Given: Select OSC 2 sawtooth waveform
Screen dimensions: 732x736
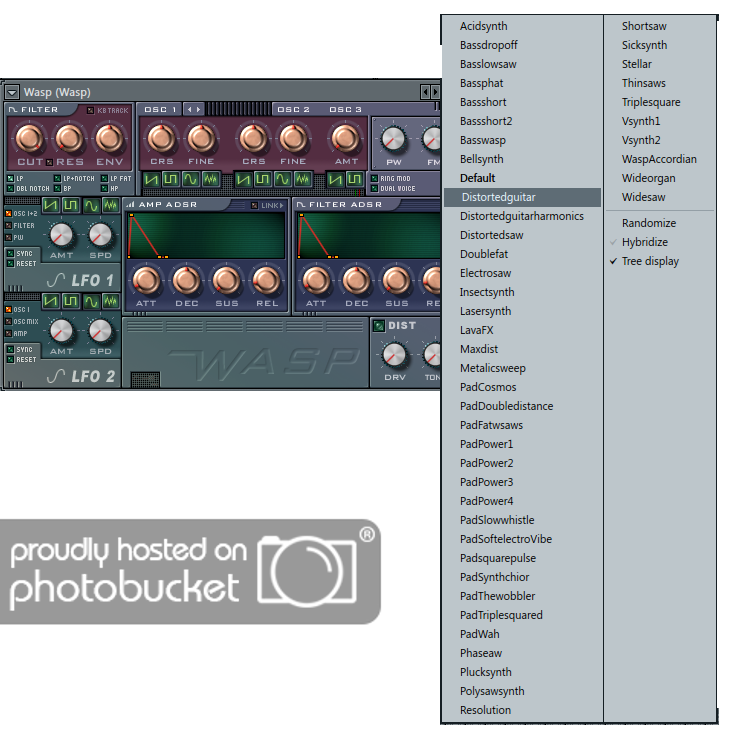Looking at the screenshot, I should pyautogui.click(x=243, y=179).
